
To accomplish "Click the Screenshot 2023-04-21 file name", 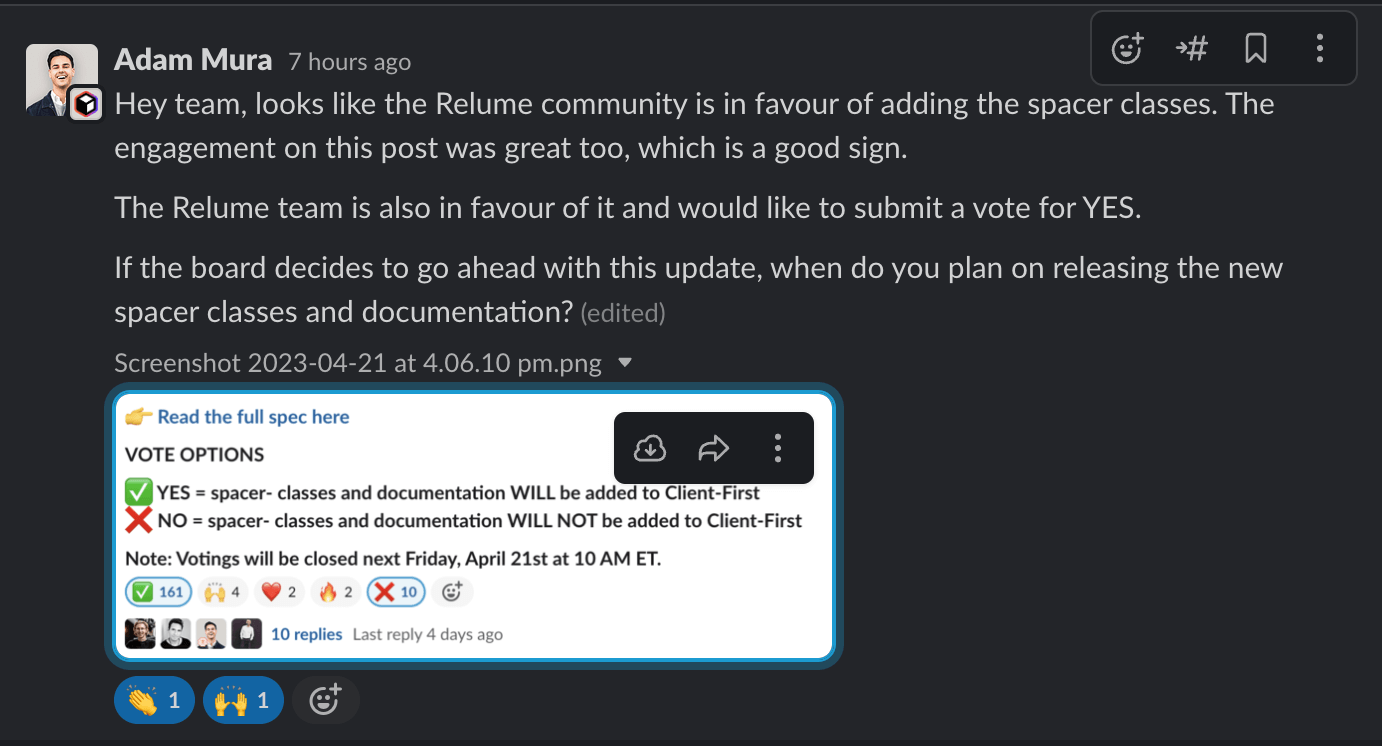I will coord(357,363).
